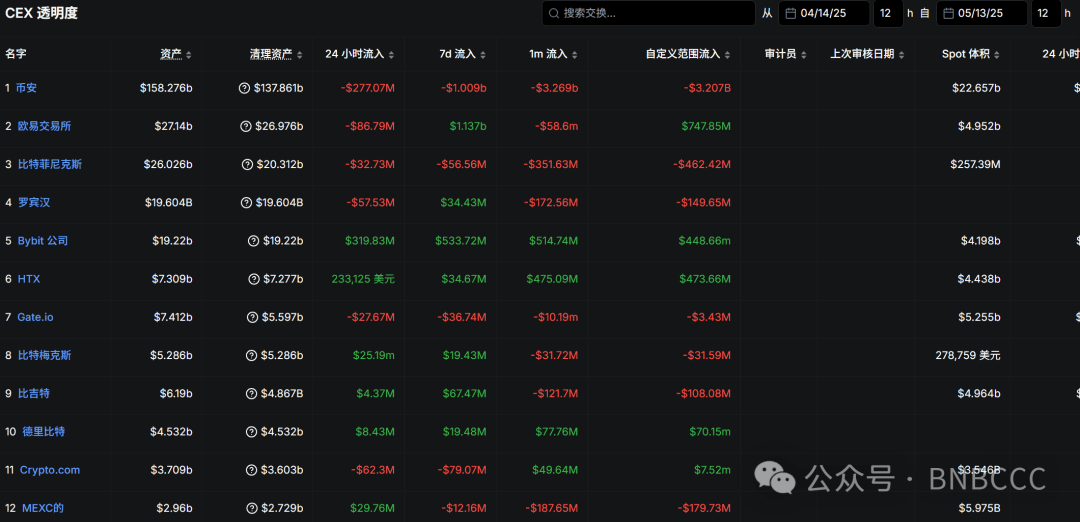
Task: Sort by 24 小时流入 column
Action: tap(360, 54)
